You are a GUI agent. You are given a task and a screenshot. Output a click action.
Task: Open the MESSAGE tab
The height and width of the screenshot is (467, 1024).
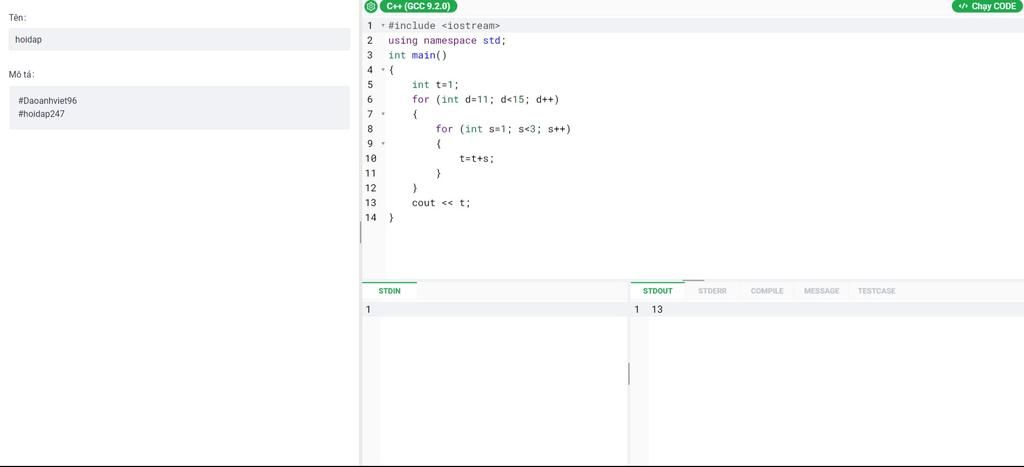click(x=822, y=291)
